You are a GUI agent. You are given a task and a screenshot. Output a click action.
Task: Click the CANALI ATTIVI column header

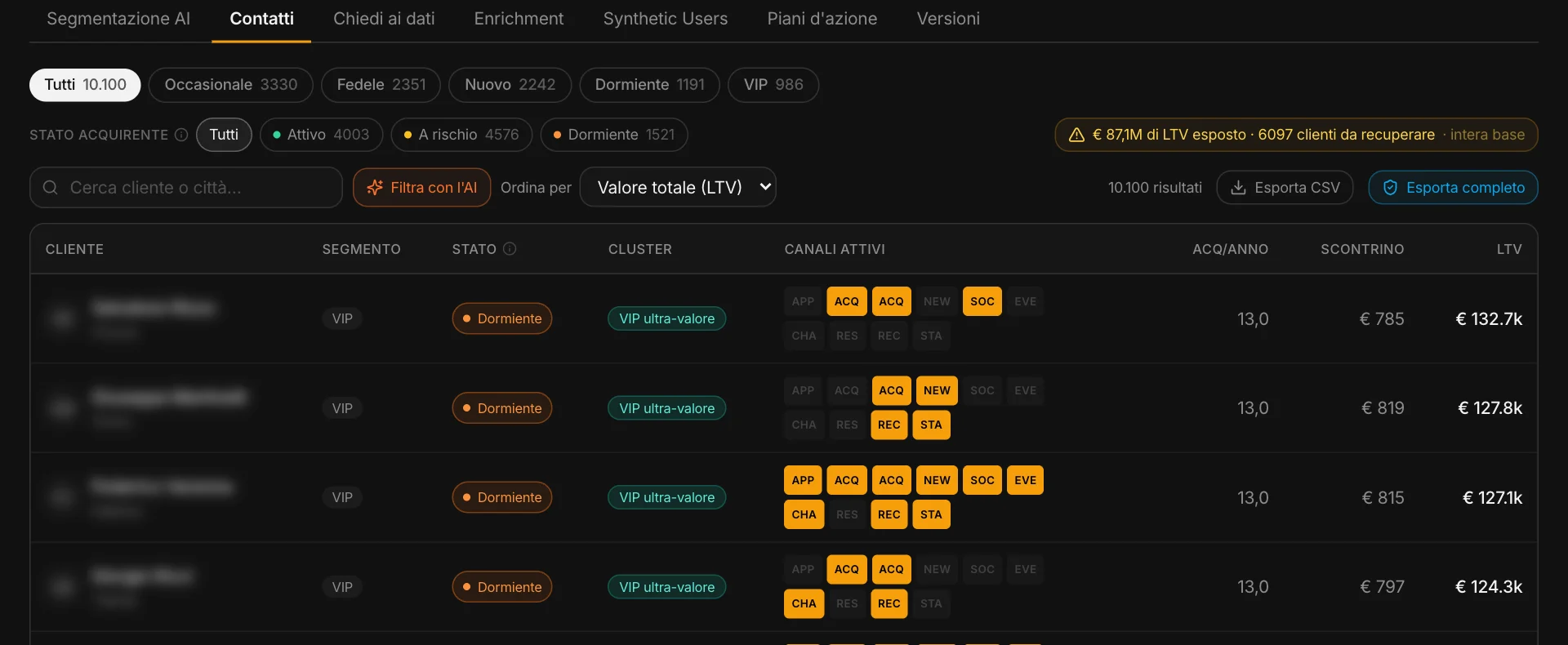835,249
